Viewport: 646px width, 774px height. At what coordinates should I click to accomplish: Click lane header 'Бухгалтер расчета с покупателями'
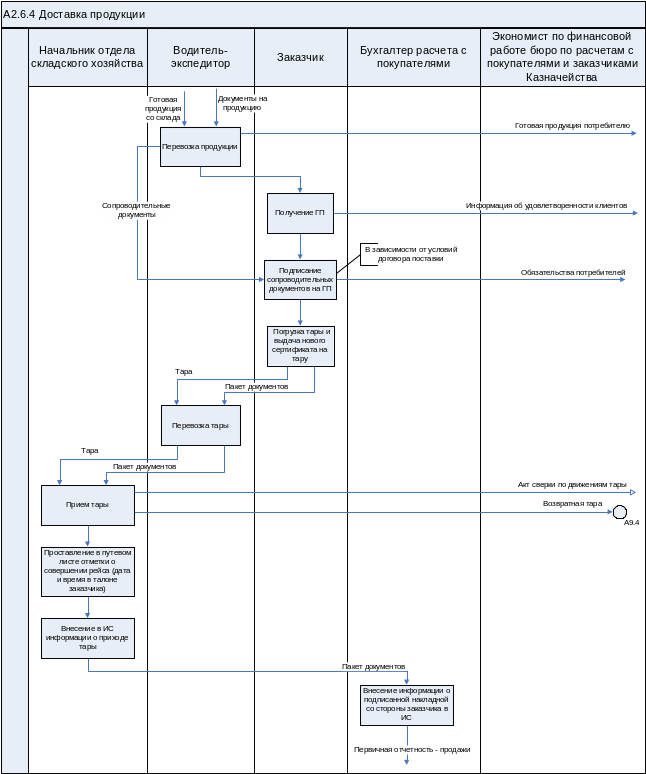click(414, 57)
